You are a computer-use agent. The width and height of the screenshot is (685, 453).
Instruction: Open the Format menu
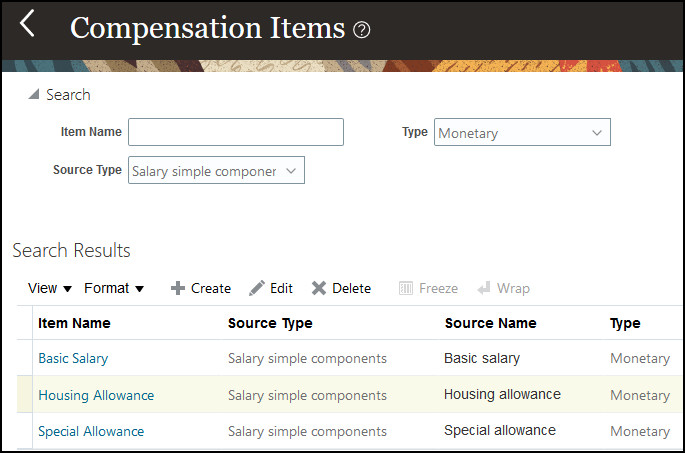114,288
